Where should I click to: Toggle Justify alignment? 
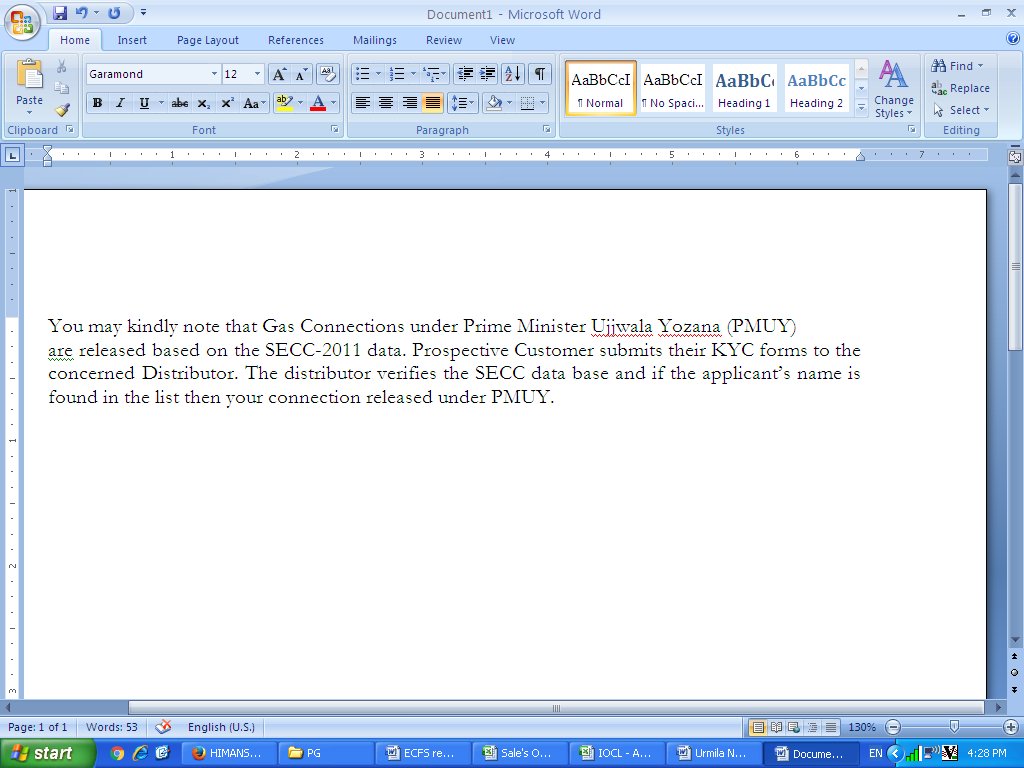(433, 103)
